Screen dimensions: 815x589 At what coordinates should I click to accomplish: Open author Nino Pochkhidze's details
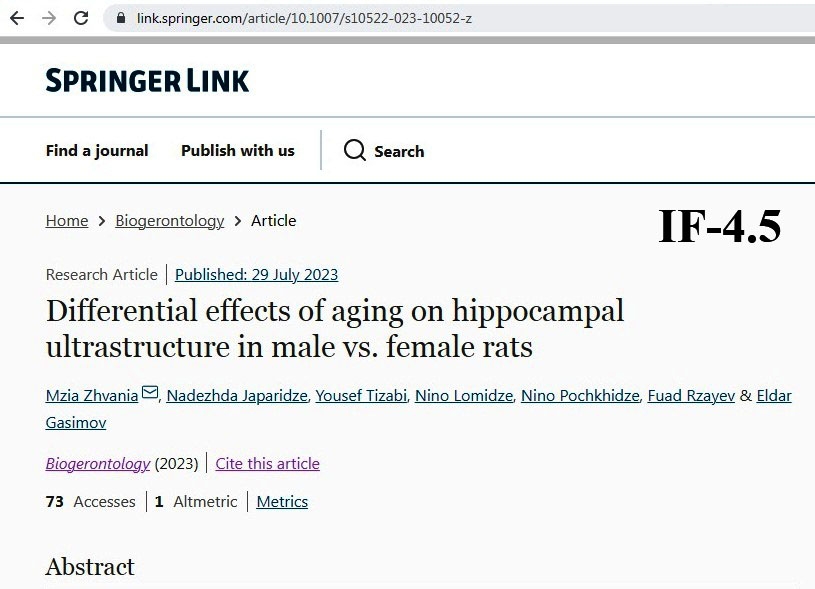(580, 396)
